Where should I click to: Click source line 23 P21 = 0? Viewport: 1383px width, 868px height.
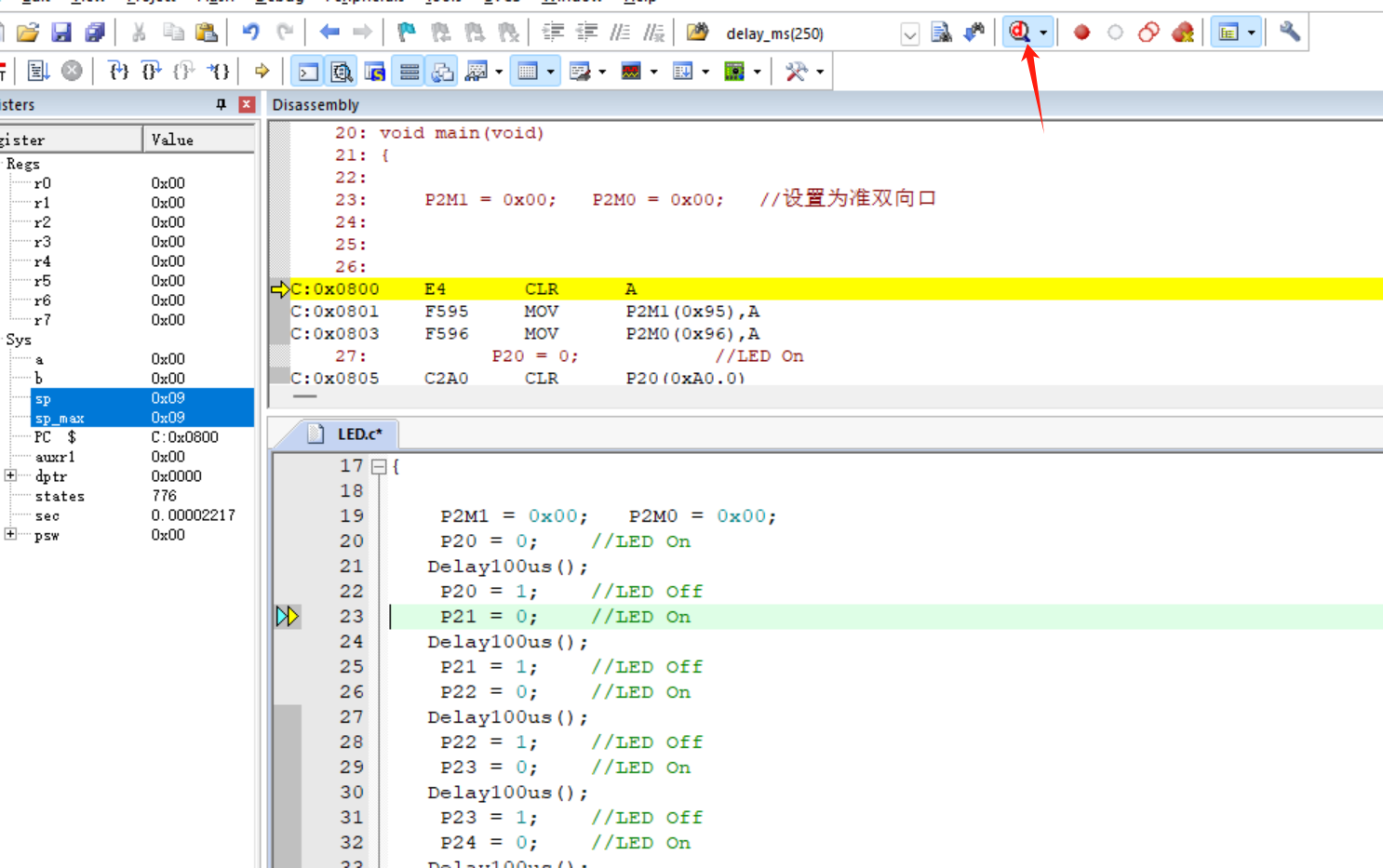pyautogui.click(x=488, y=617)
